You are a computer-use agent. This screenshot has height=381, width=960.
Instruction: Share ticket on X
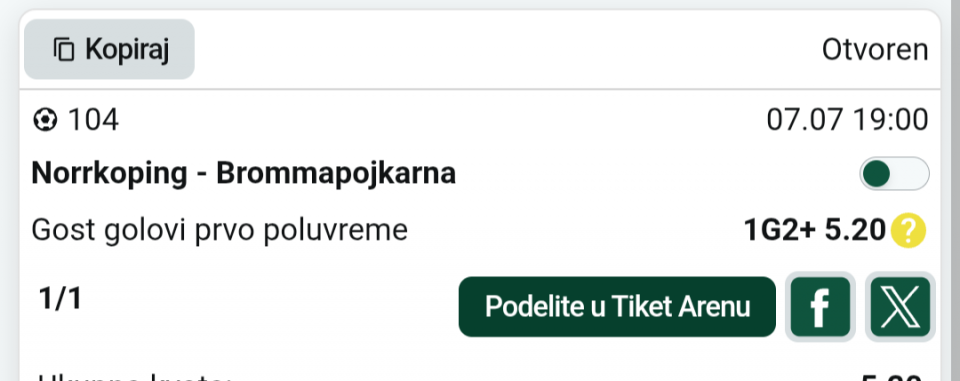point(900,307)
